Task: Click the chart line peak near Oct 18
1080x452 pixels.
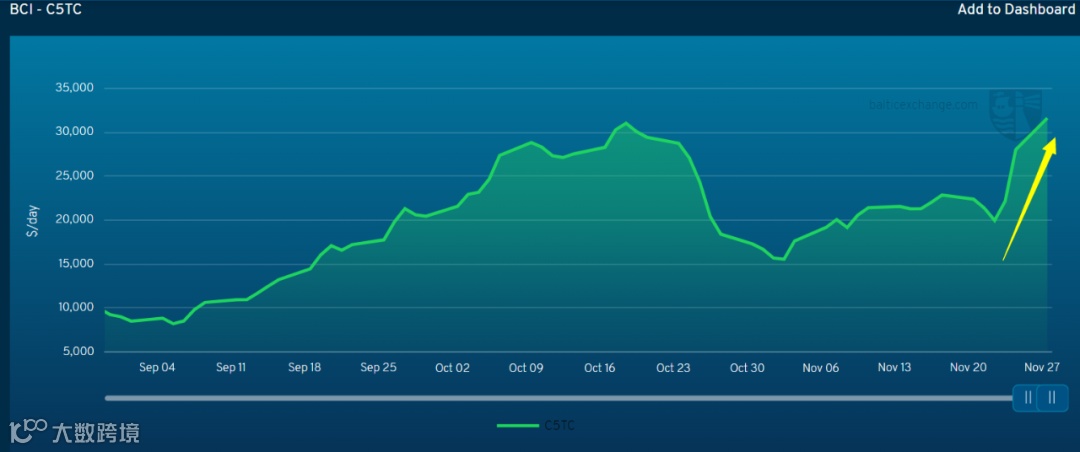Action: click(625, 123)
